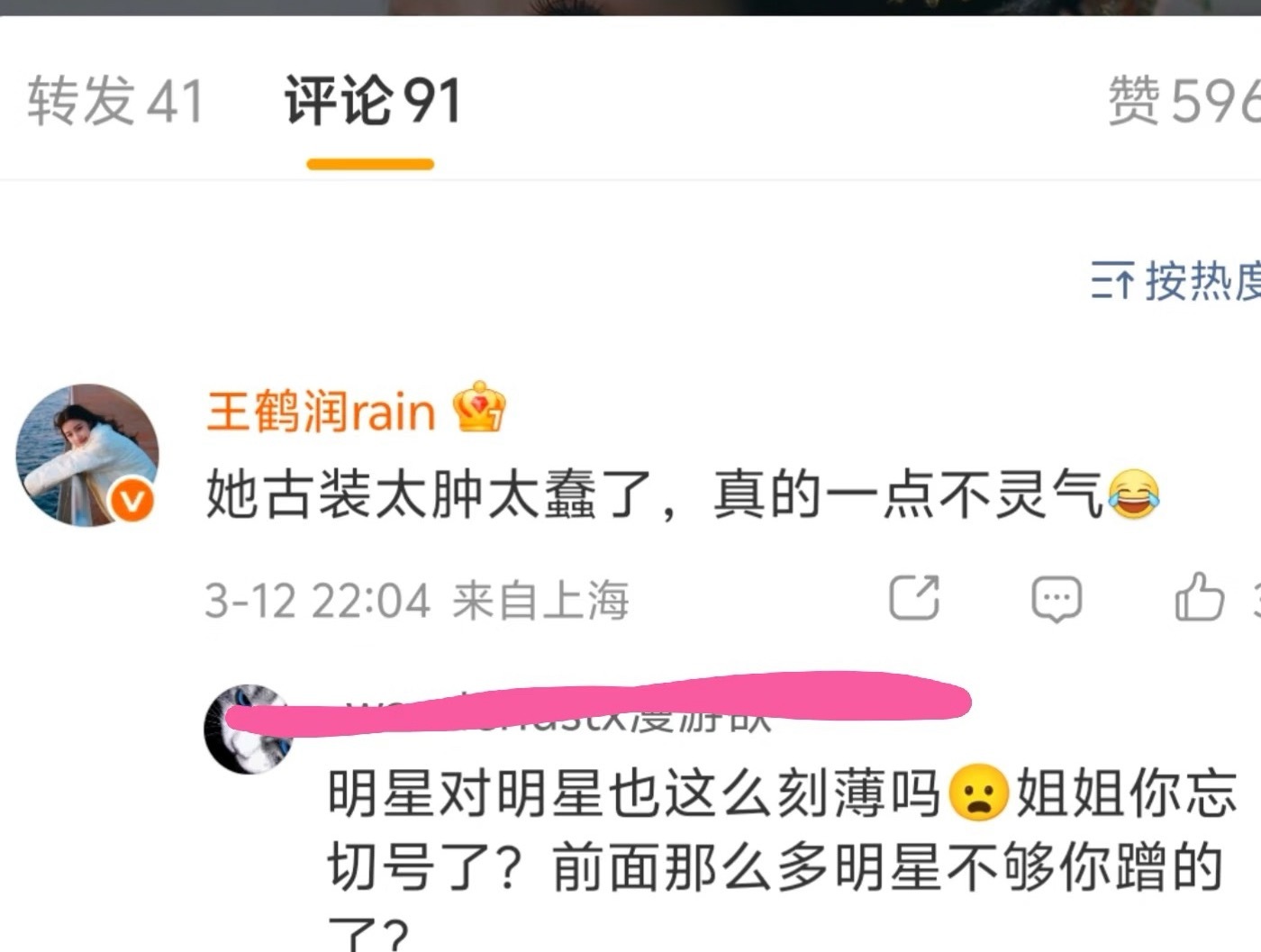1261x952 pixels.
Task: Open the 赞 likes tab
Action: 1184,99
